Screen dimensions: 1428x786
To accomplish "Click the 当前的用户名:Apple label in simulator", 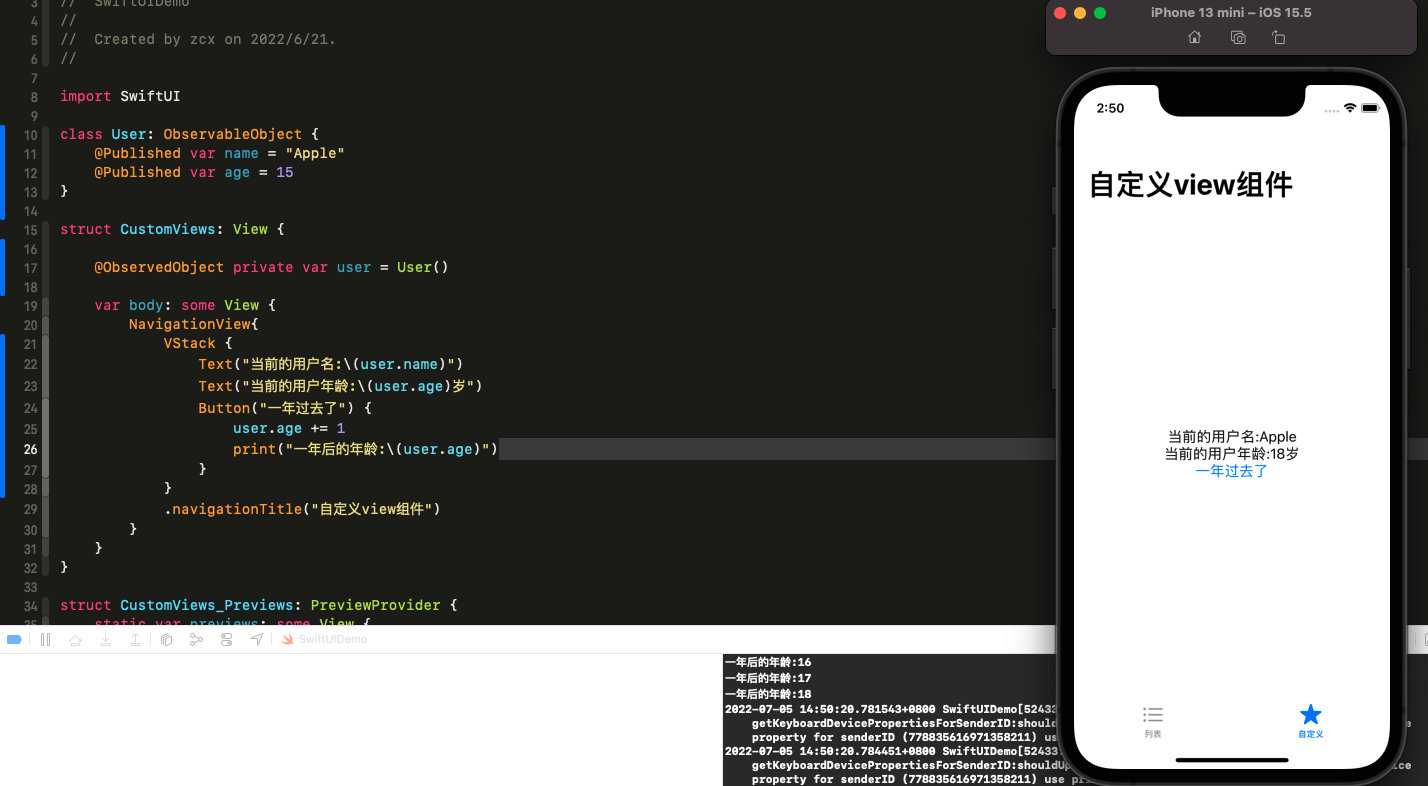I will 1232,437.
